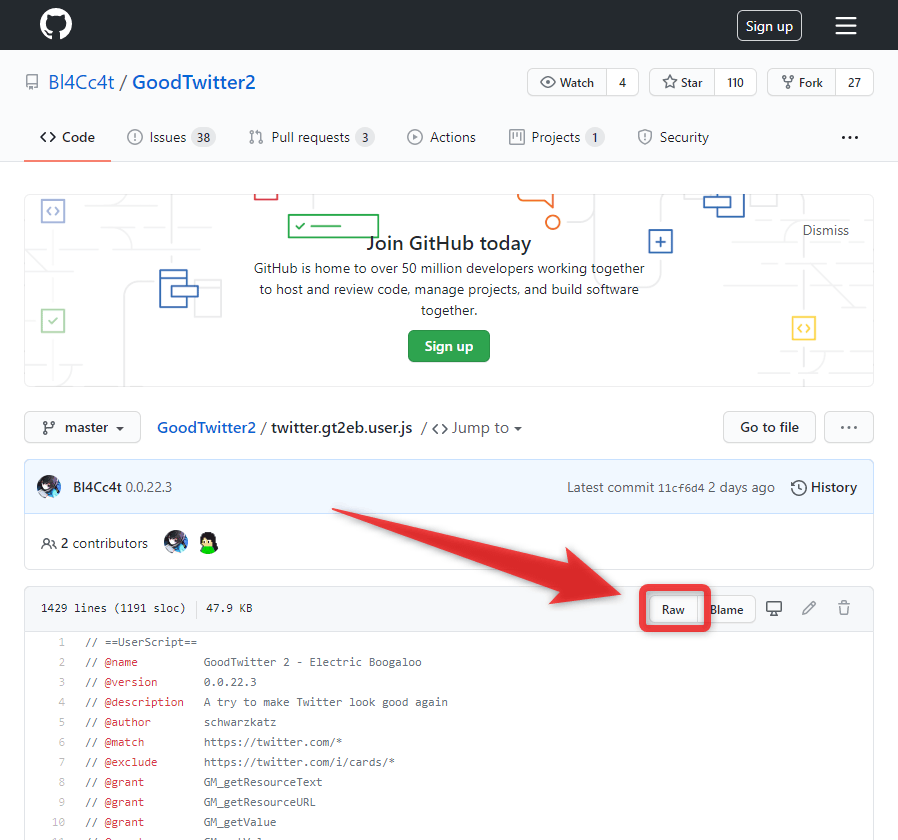Open the Actions tab
The image size is (898, 840).
[x=441, y=137]
